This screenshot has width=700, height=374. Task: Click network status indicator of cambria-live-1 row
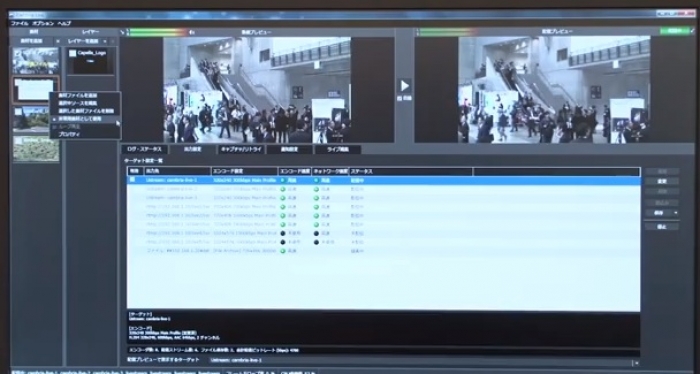(x=317, y=180)
